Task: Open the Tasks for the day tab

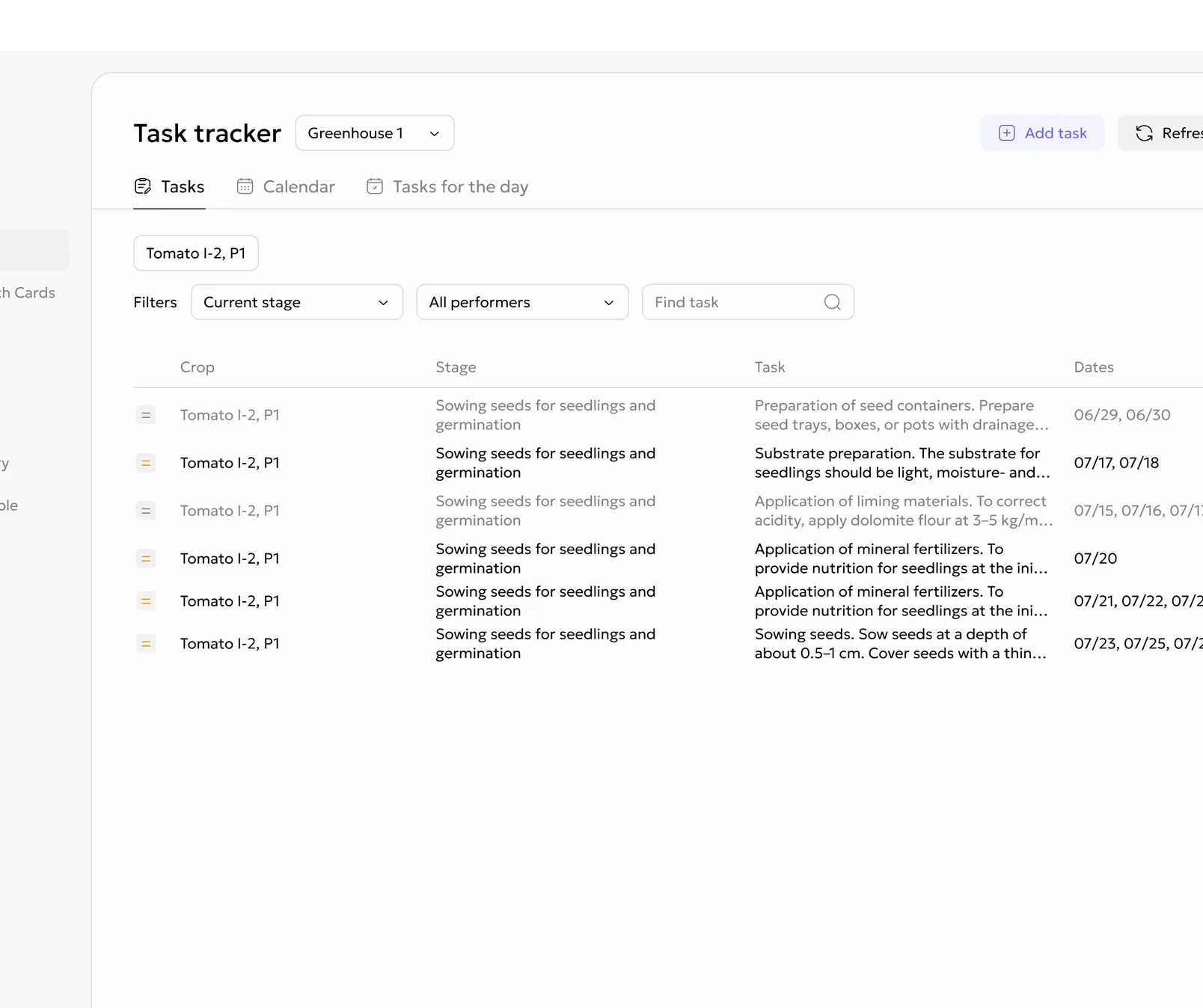Action: pyautogui.click(x=447, y=187)
